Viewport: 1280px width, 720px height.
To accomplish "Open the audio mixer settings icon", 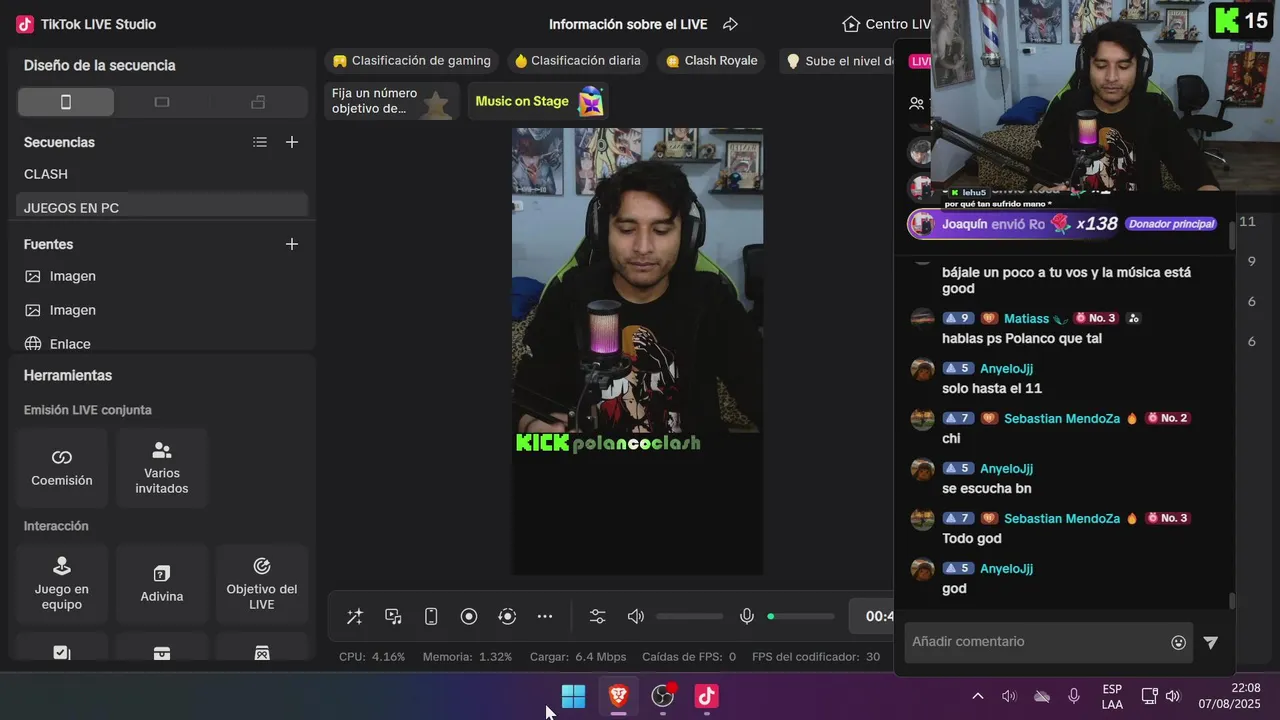I will [598, 617].
